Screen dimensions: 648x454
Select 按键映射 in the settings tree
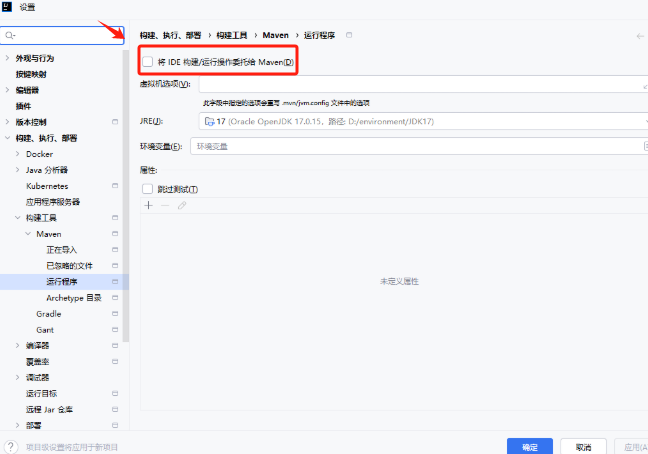coord(31,74)
